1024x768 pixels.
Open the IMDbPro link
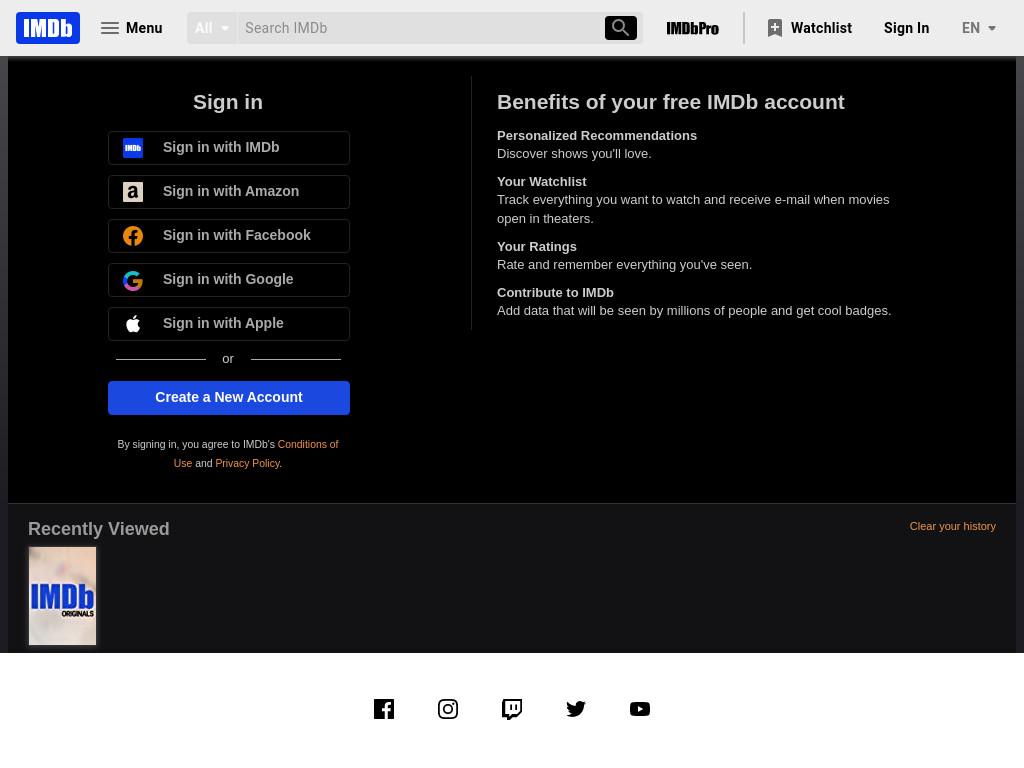[x=692, y=28]
